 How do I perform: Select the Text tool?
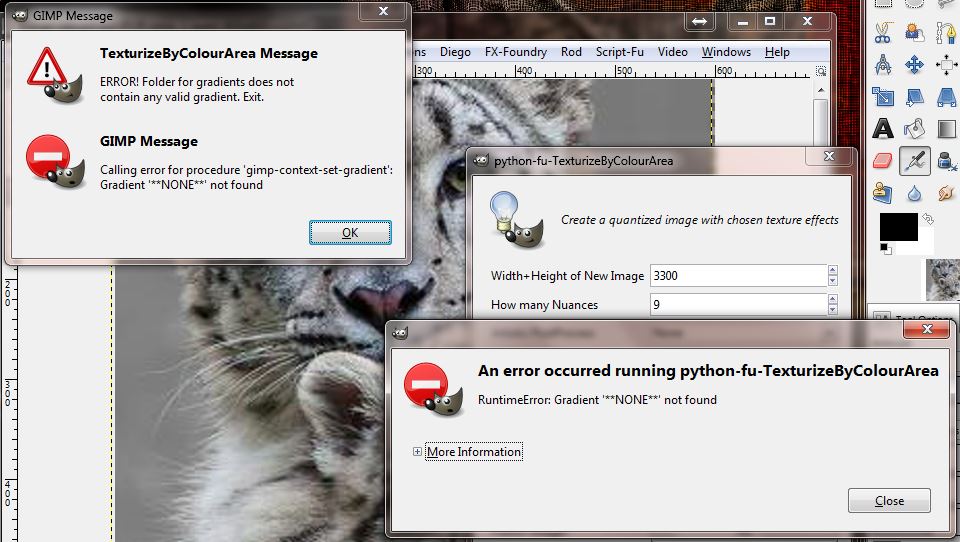click(x=882, y=129)
